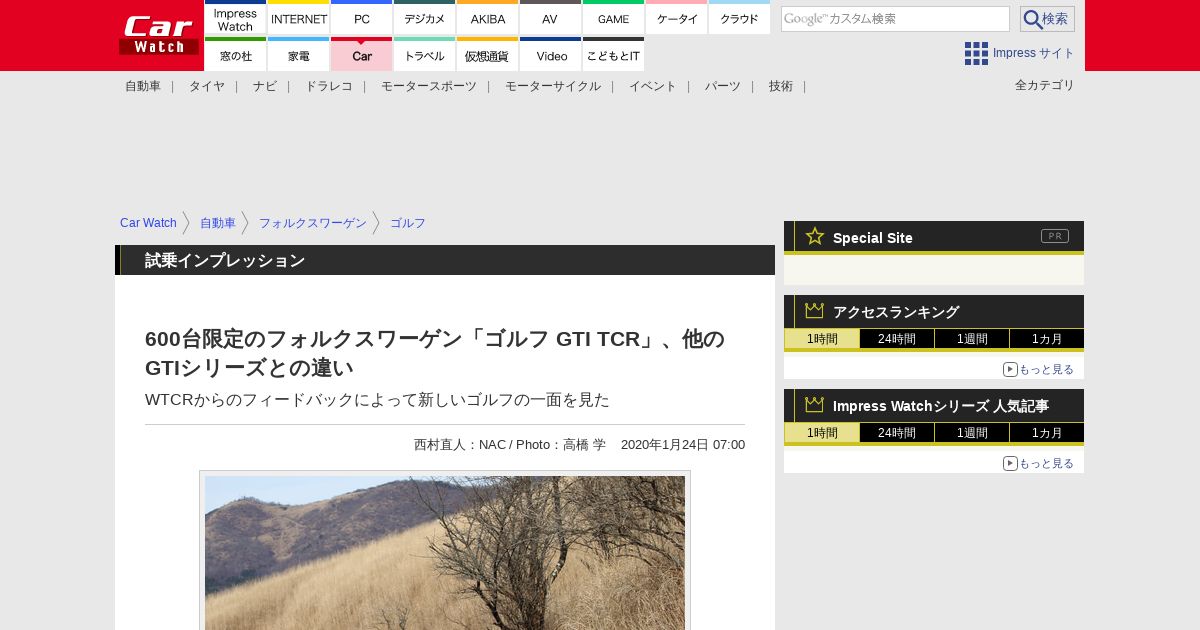
Task: Select 1カ月 tab in アクセスランキング
Action: (1047, 338)
